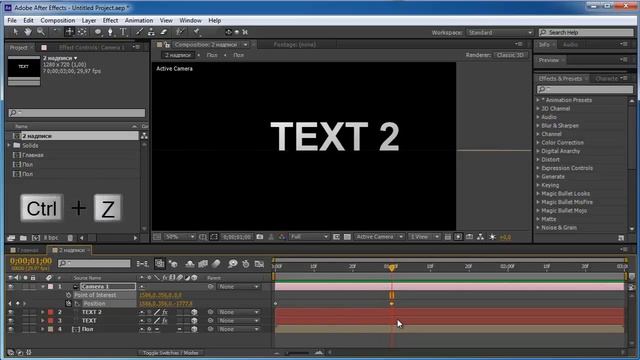Open the Layer menu
The height and width of the screenshot is (360, 640).
pyautogui.click(x=89, y=20)
